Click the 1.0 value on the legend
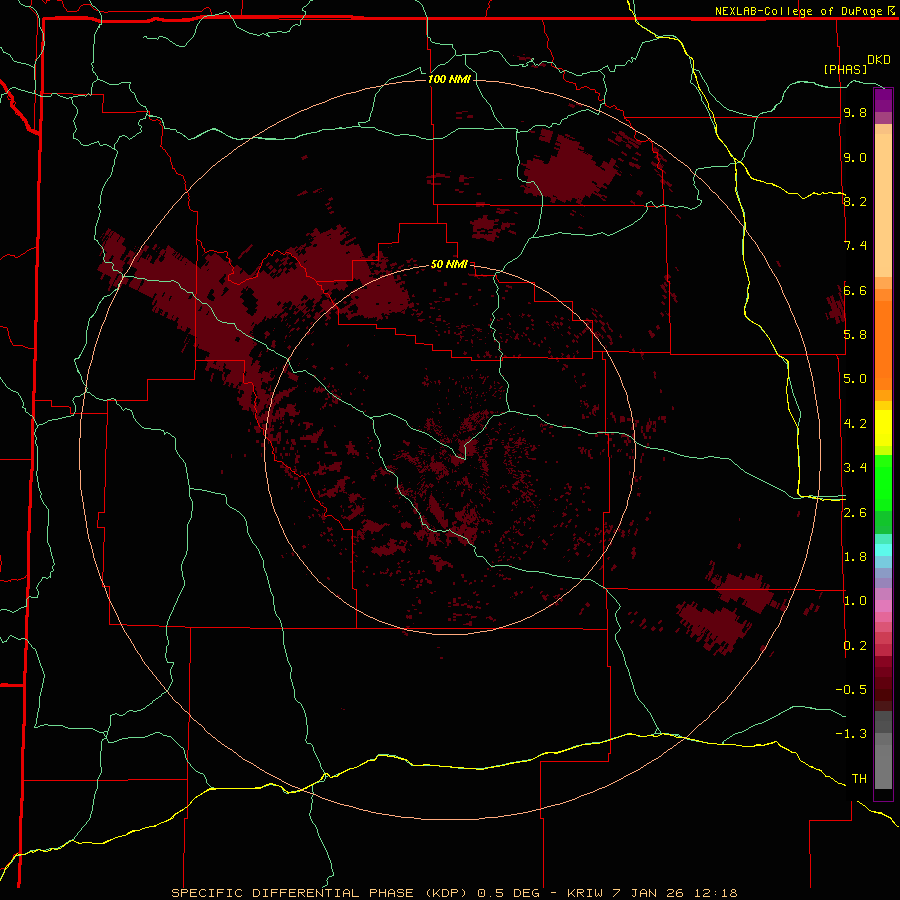This screenshot has width=900, height=900. 855,601
